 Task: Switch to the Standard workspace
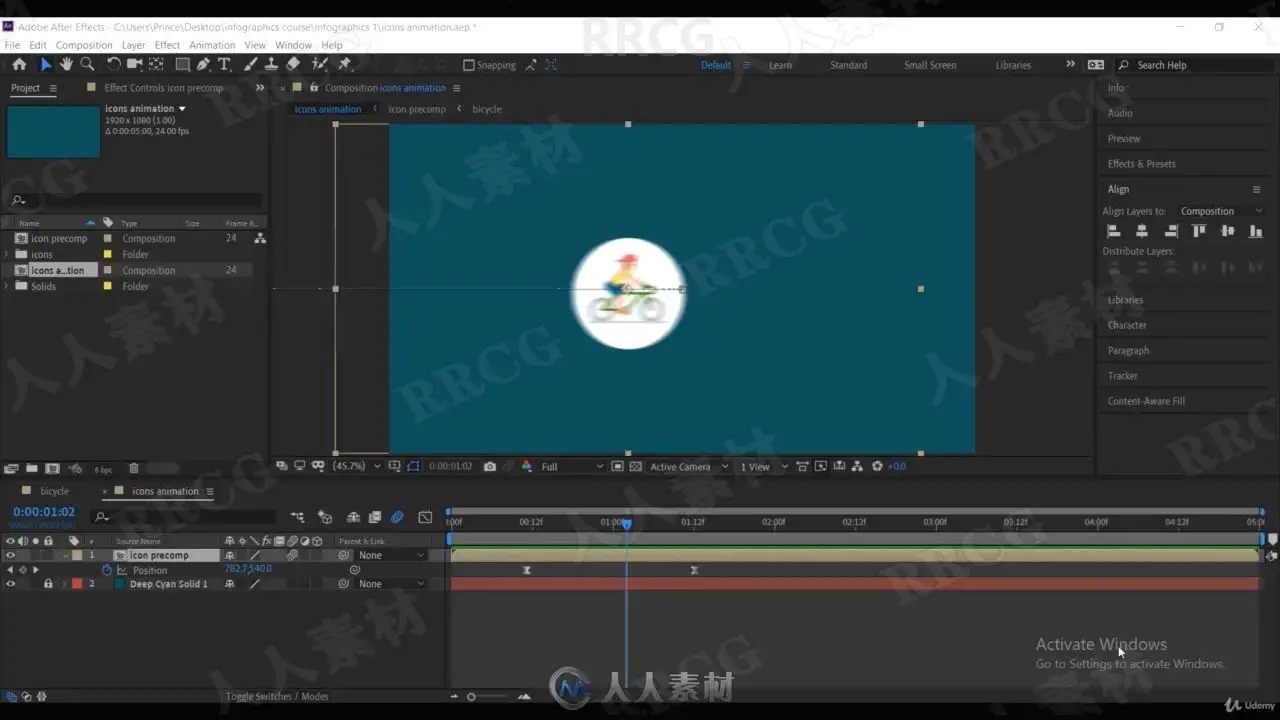tap(848, 65)
